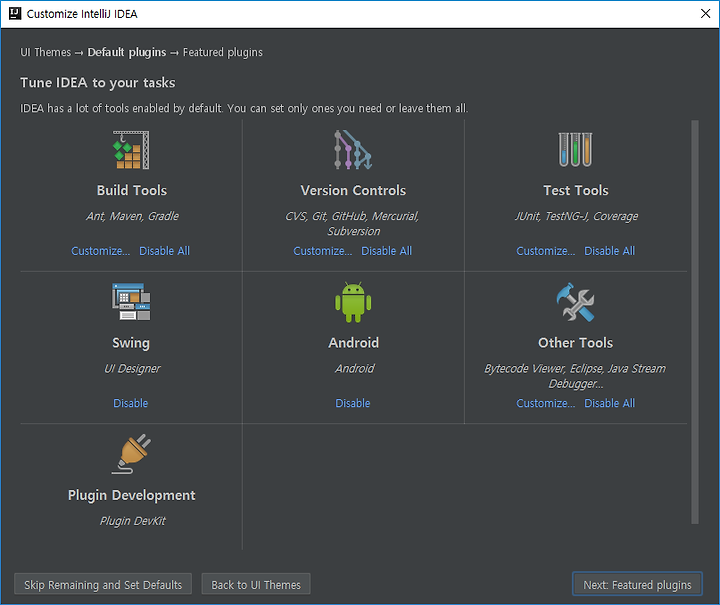Click the Plugin Development plug icon

pyautogui.click(x=131, y=454)
